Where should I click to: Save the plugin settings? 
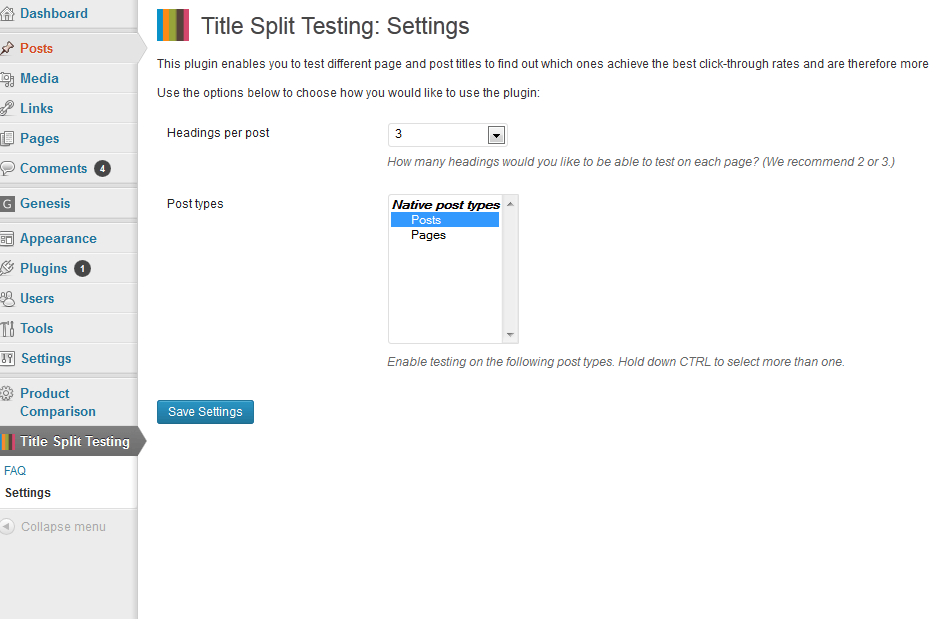(205, 412)
